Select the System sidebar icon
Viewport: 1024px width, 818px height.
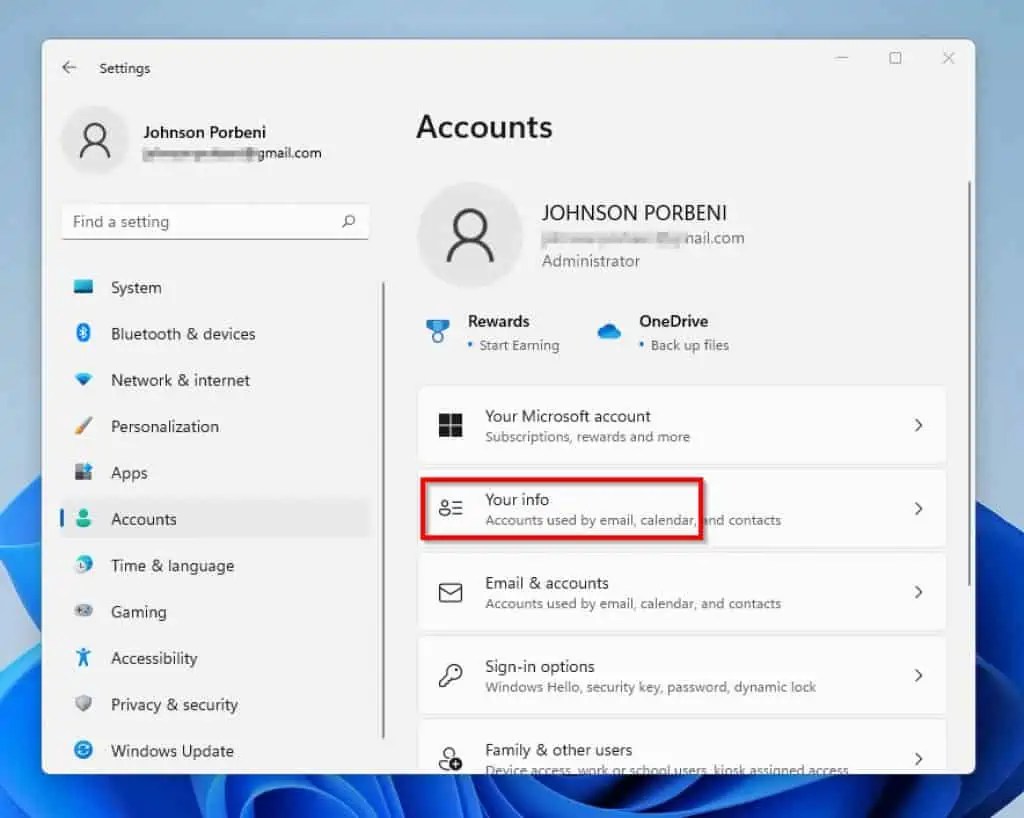(88, 288)
